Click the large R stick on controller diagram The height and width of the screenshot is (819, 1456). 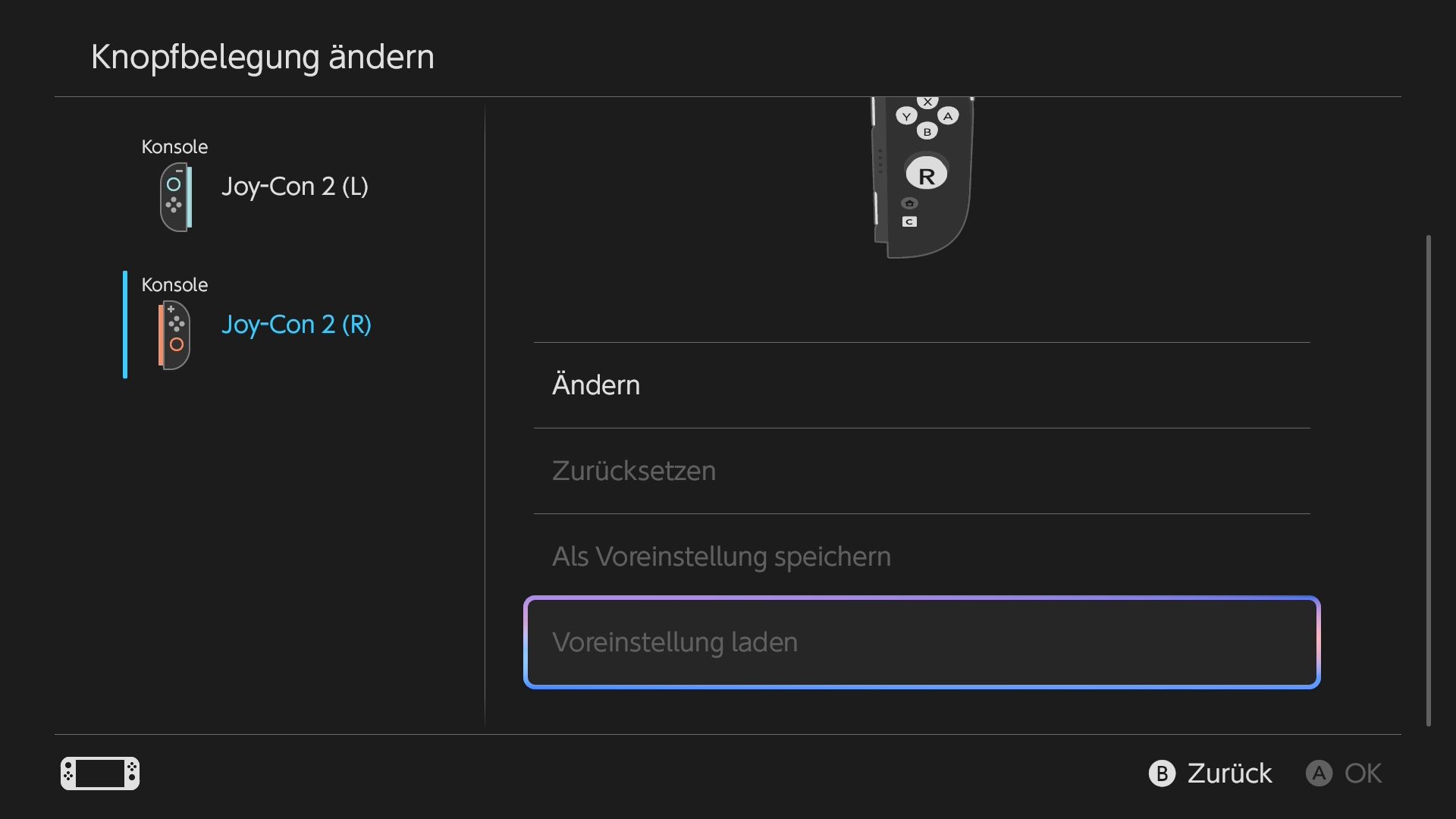coord(926,174)
